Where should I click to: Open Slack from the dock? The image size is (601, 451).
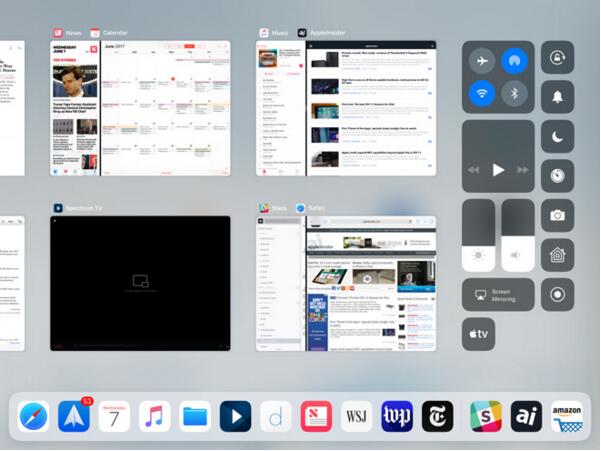486,416
